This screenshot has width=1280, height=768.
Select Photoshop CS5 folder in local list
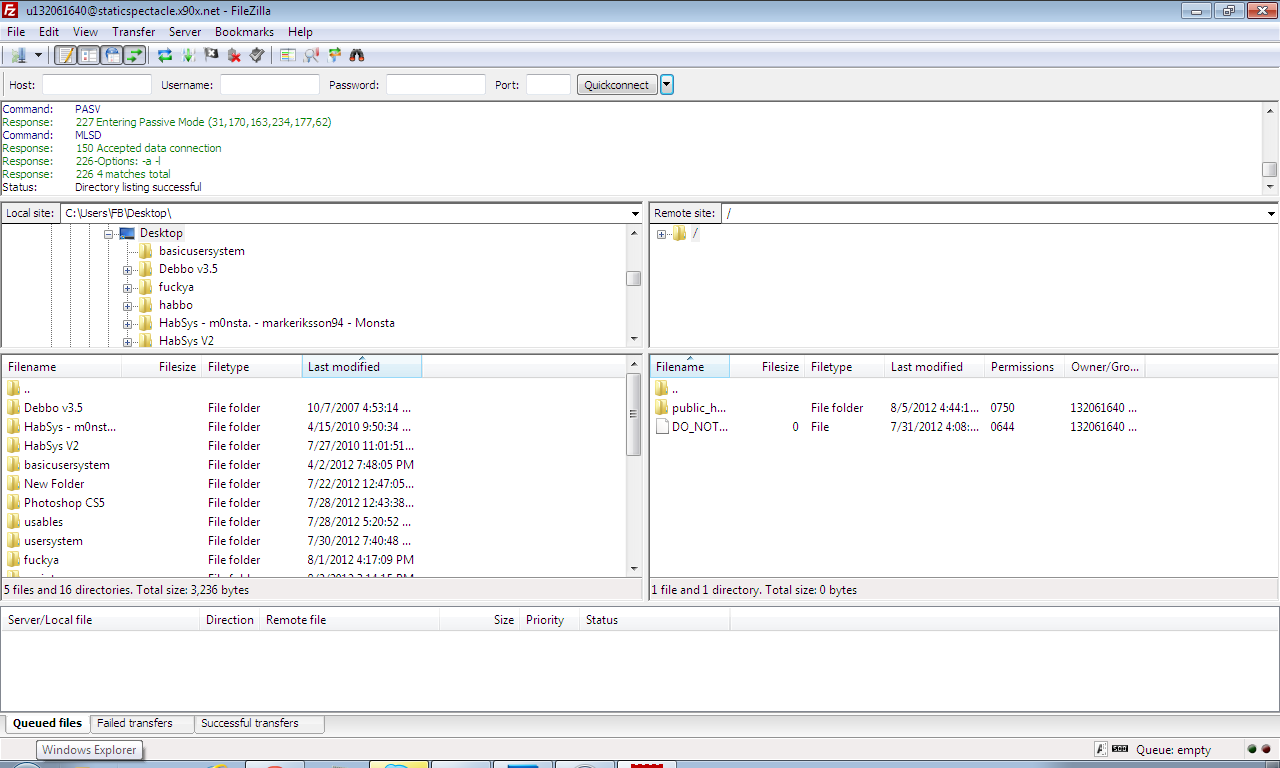tap(64, 503)
